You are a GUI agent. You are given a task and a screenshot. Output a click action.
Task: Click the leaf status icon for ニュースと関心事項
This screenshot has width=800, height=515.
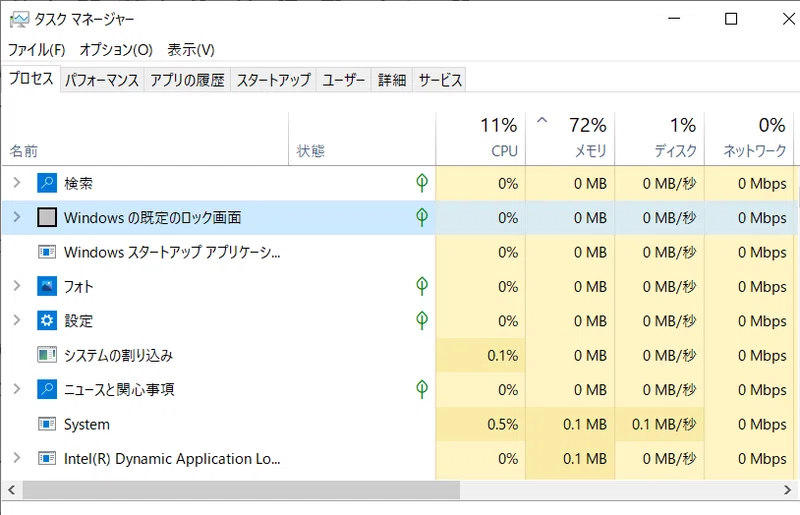[422, 389]
